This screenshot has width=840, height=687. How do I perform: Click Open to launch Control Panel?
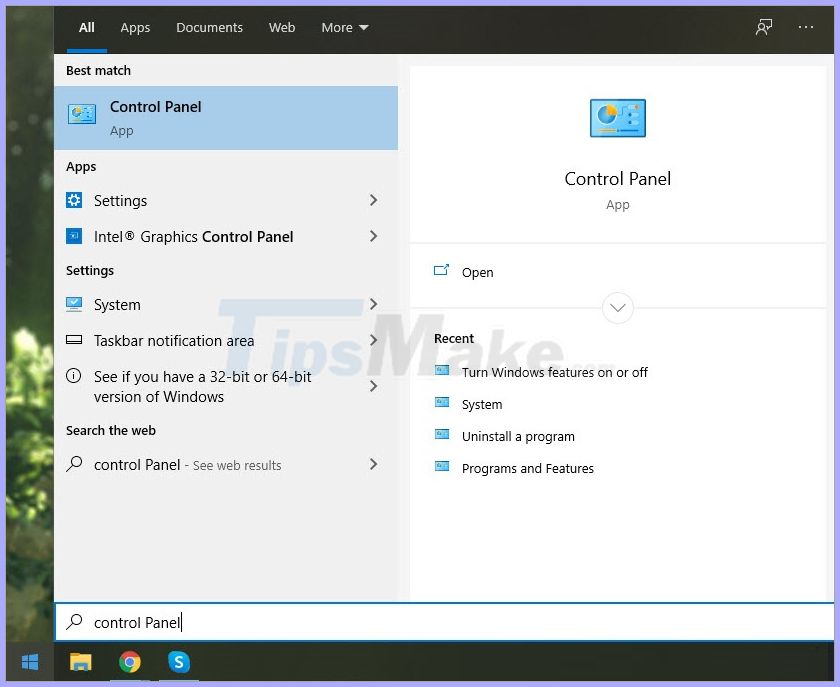[x=477, y=272]
